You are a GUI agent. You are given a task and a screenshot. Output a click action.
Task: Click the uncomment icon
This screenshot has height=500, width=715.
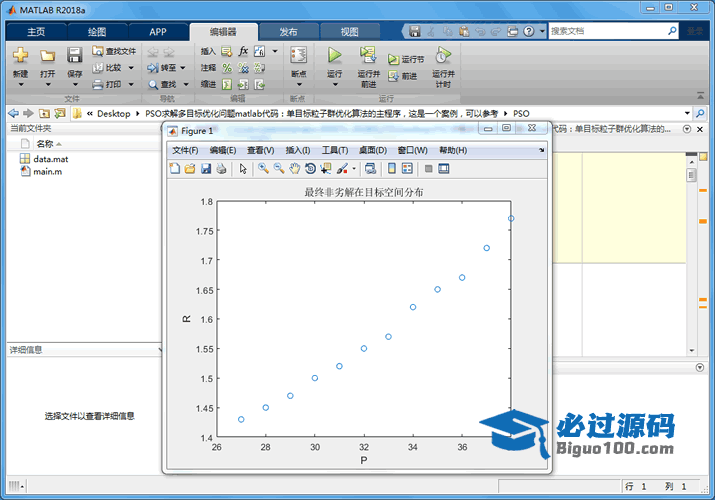click(244, 68)
